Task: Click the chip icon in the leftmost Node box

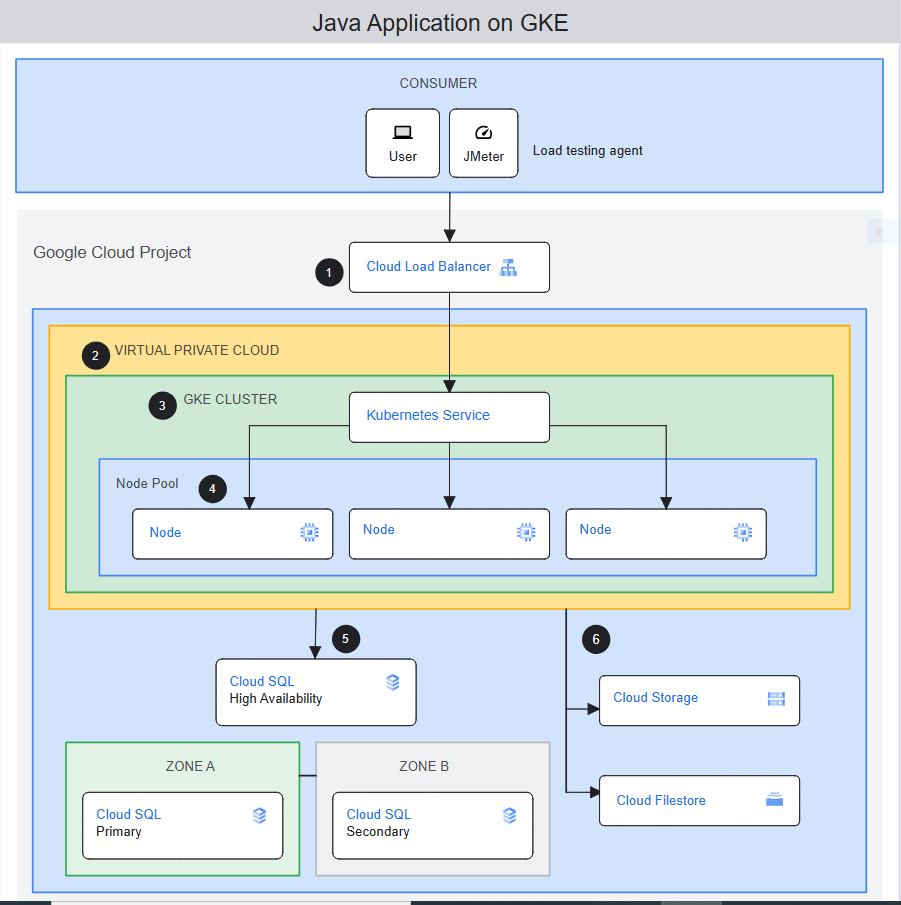Action: [x=309, y=532]
